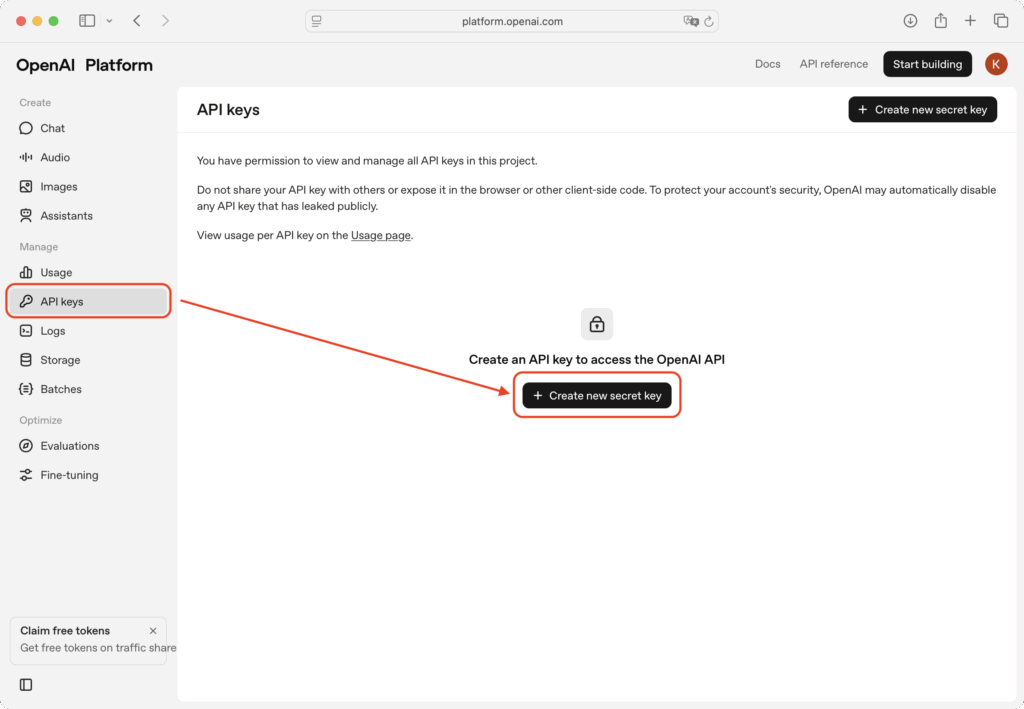Open the Logs page

point(52,330)
